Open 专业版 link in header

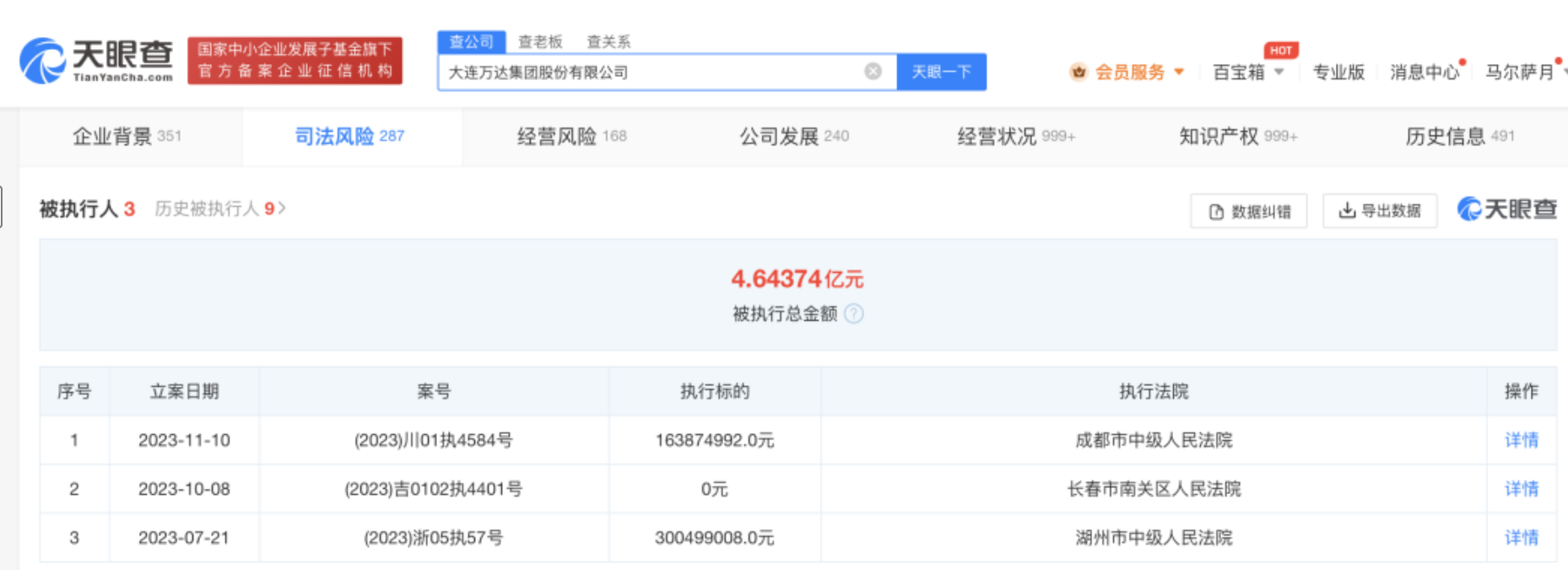[x=1338, y=73]
